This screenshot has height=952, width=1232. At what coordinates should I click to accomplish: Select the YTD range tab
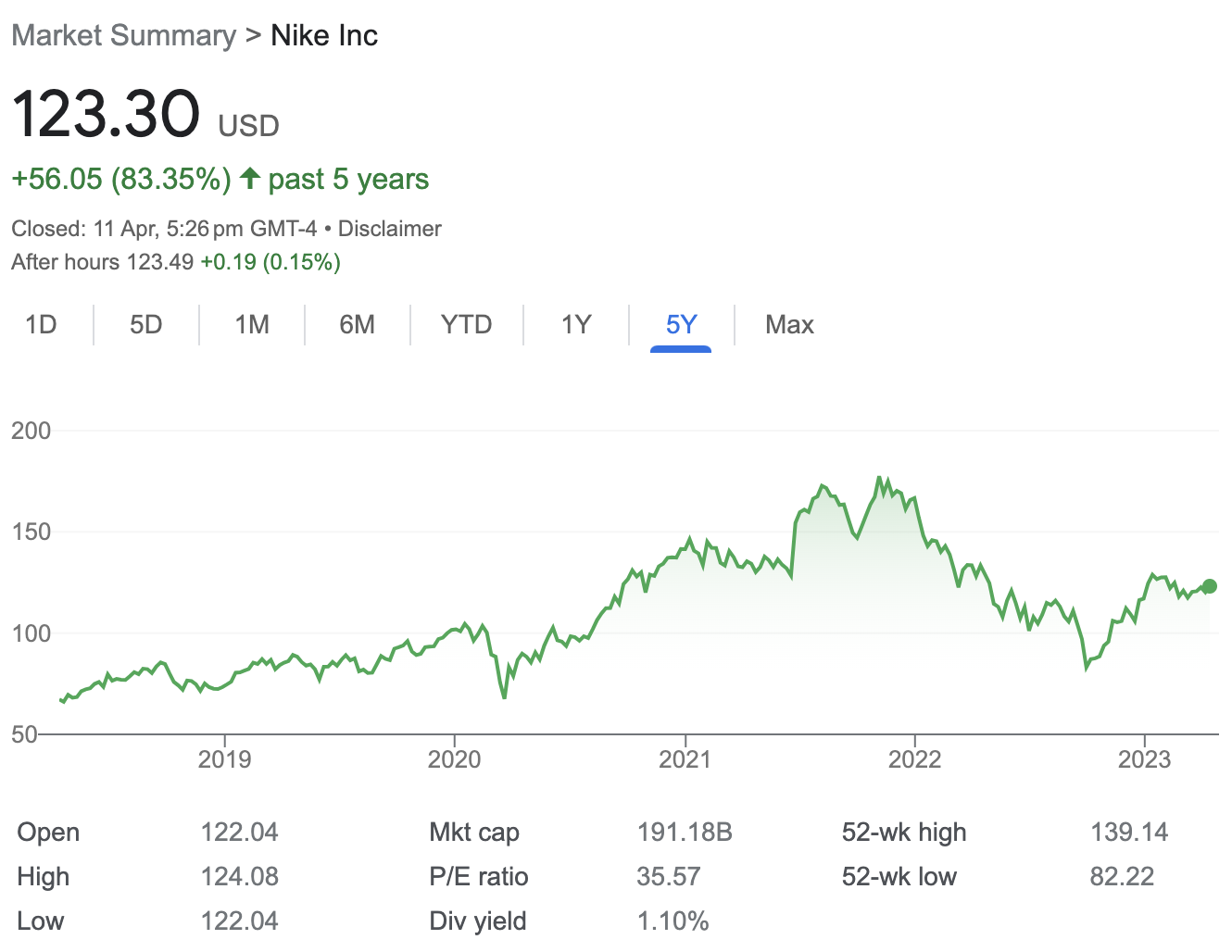pos(466,325)
